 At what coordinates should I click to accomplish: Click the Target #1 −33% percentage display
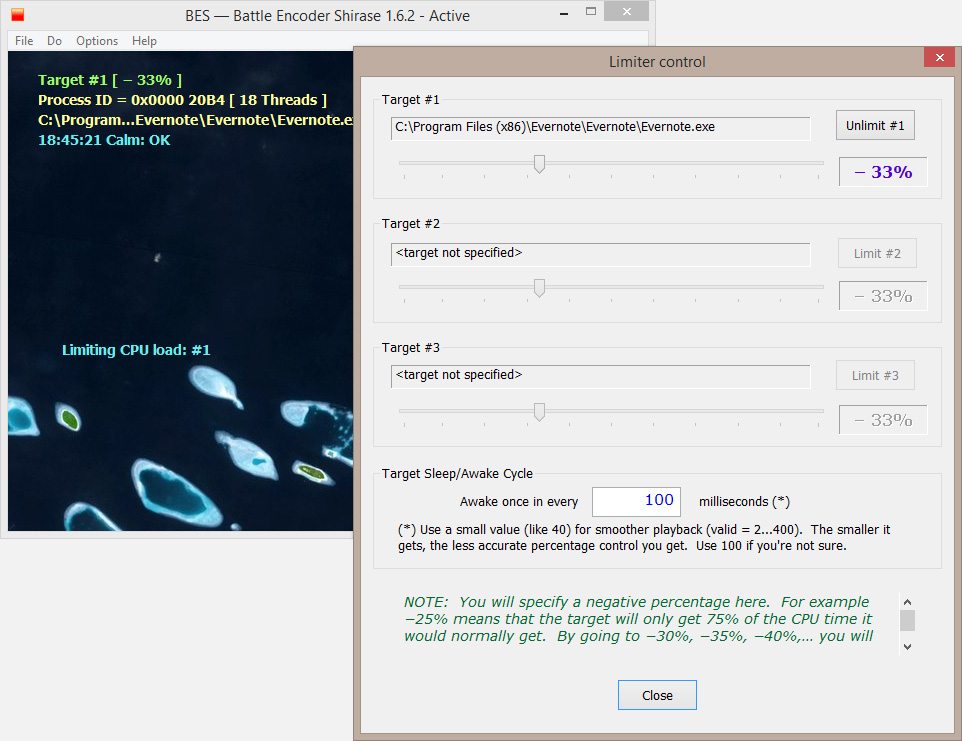[883, 172]
